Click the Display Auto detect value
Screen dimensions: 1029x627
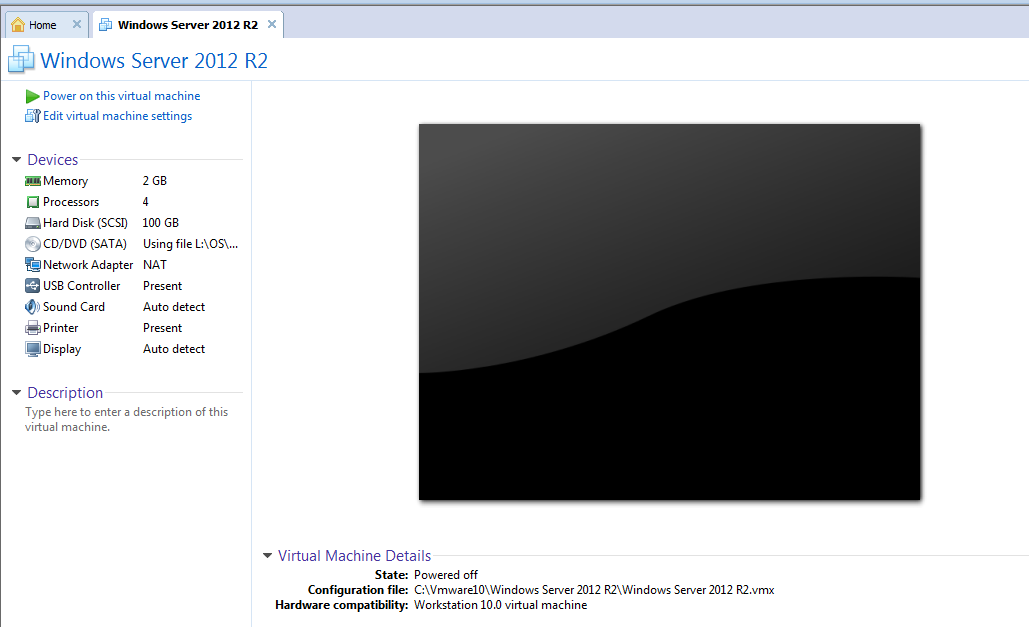pyautogui.click(x=174, y=349)
